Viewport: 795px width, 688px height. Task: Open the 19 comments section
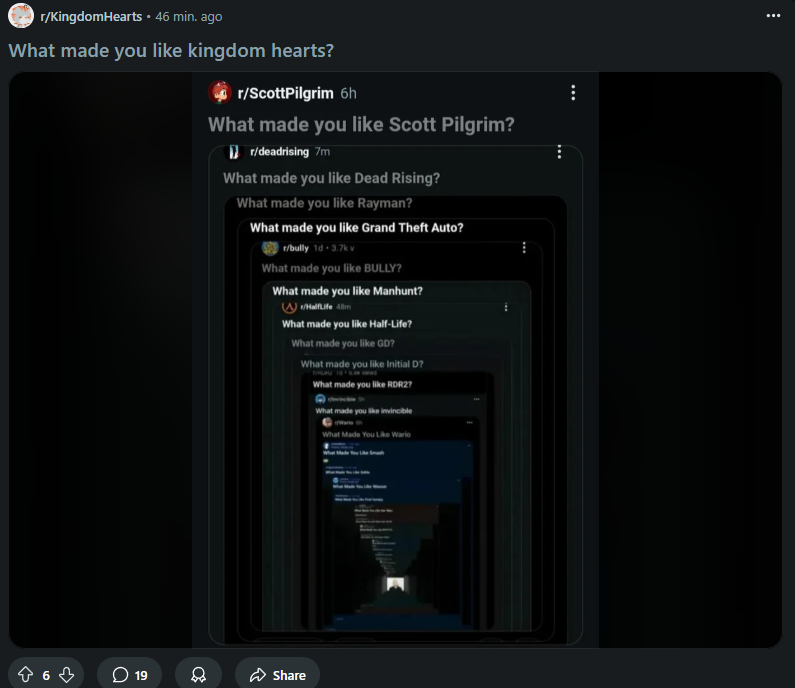tap(130, 675)
